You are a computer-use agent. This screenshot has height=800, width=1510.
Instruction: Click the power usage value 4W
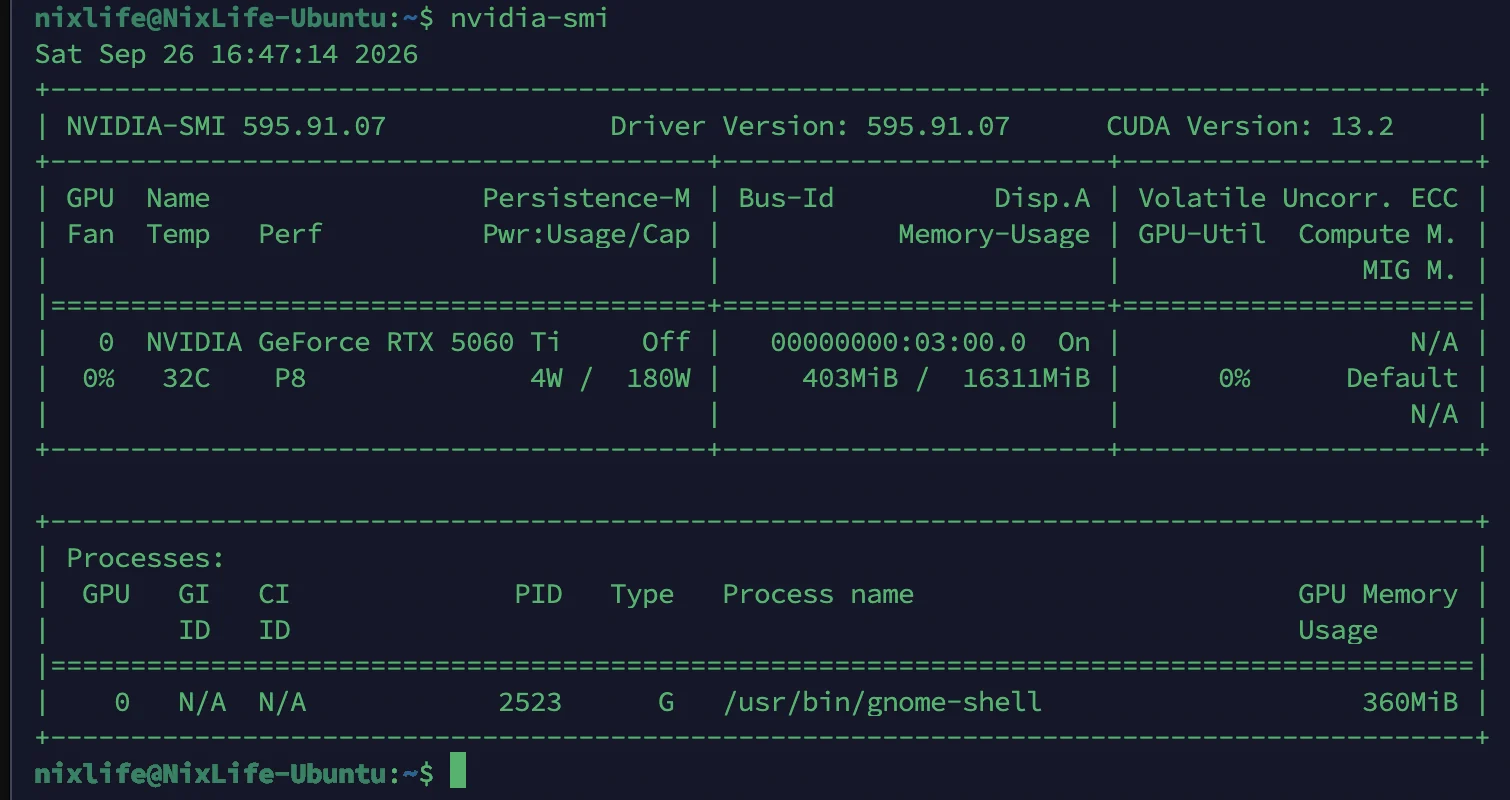[546, 378]
